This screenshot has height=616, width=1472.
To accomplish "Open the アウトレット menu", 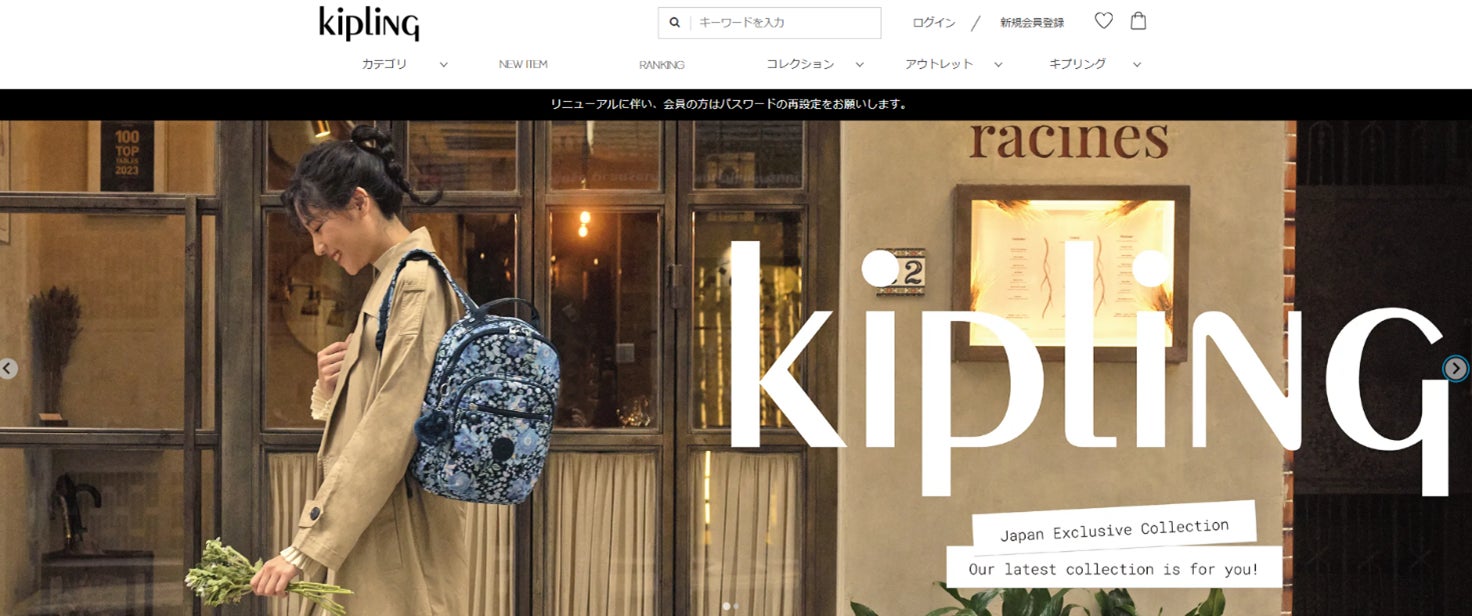I will click(x=939, y=64).
